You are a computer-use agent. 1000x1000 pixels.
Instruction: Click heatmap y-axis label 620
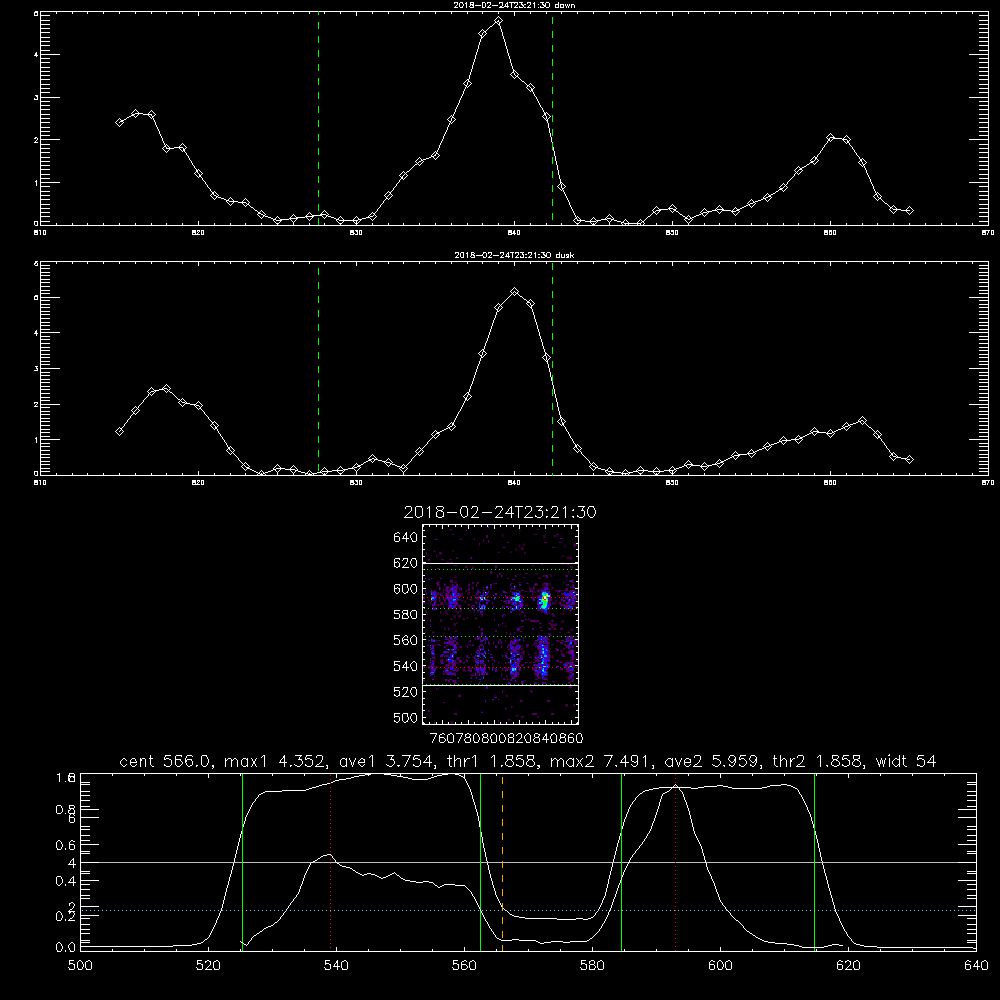click(x=405, y=563)
